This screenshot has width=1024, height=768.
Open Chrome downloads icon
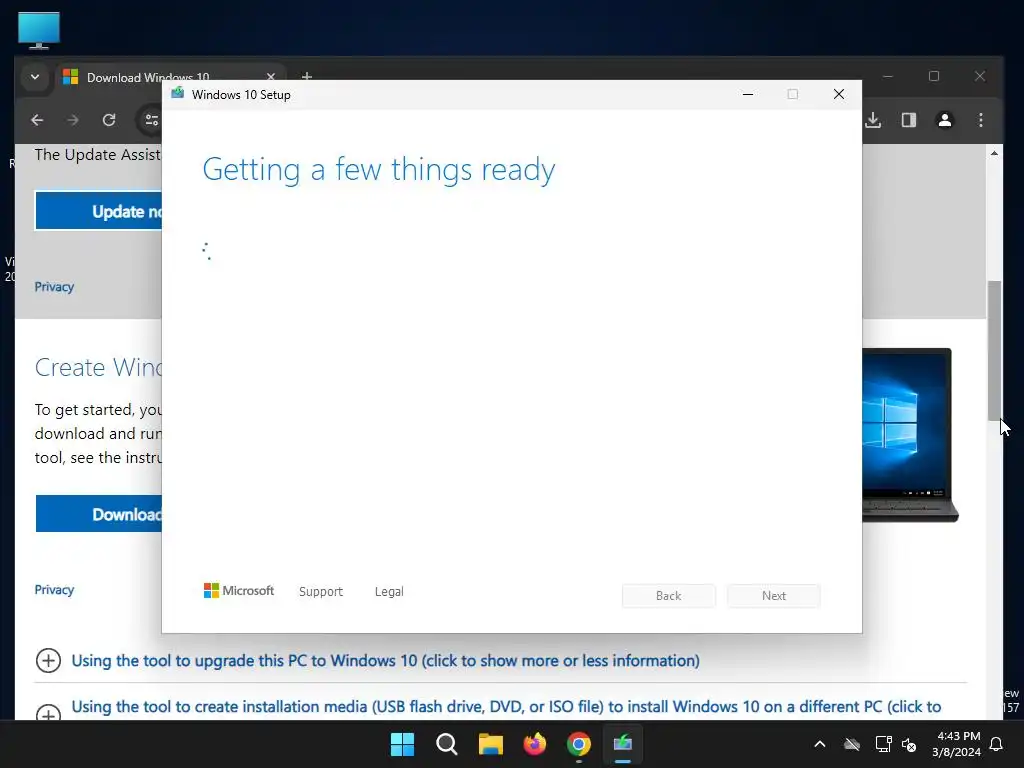[x=873, y=120]
